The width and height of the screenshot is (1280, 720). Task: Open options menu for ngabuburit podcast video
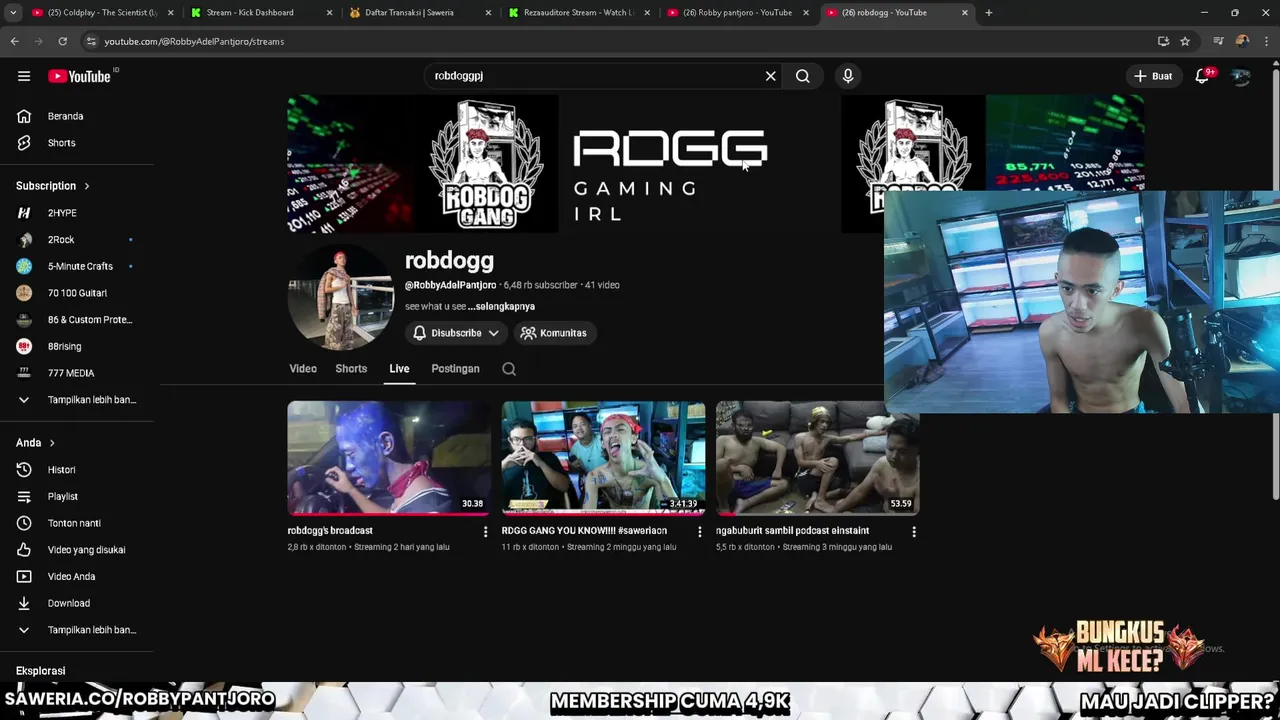[913, 532]
